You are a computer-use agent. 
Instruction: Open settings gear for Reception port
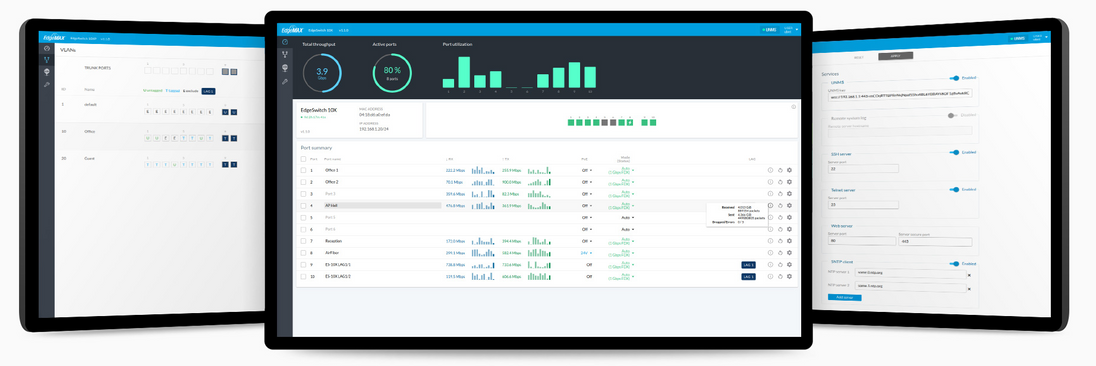point(789,240)
